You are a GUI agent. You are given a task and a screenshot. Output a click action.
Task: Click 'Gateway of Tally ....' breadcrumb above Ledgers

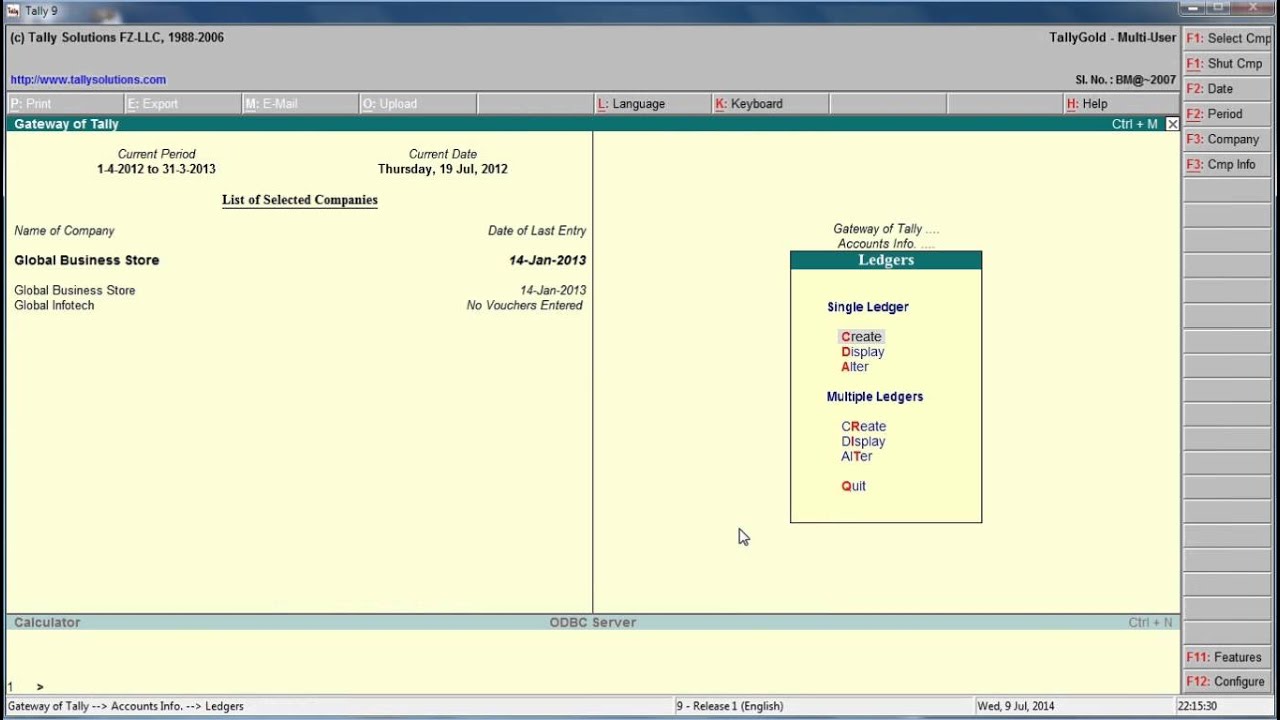pos(886,229)
